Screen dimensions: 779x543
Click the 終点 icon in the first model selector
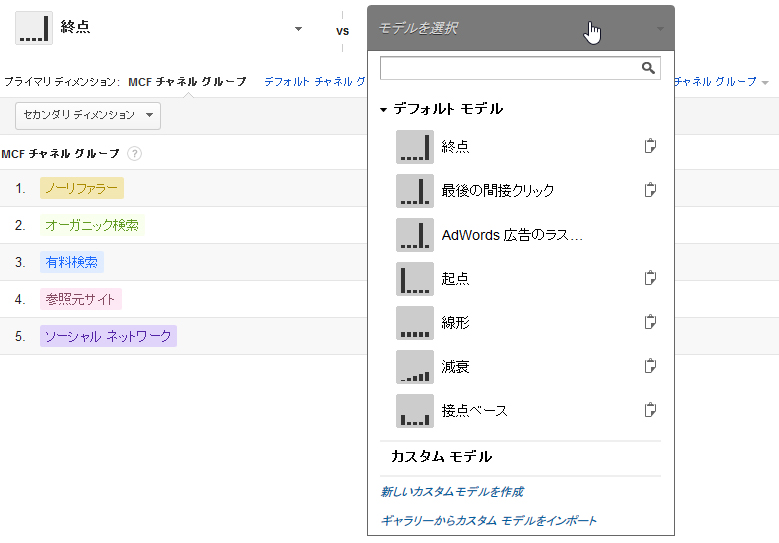pos(34,28)
